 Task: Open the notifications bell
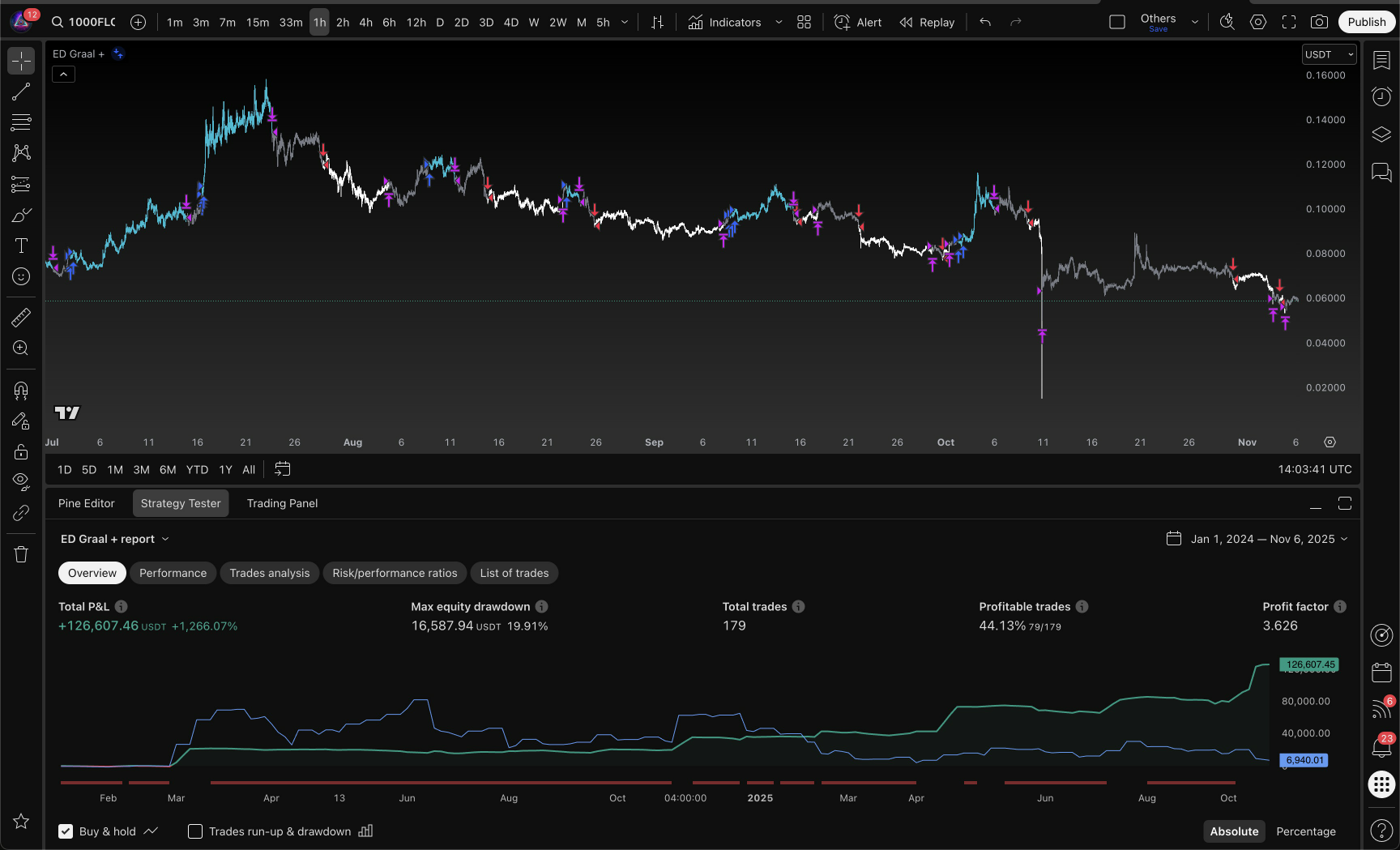pos(1381,747)
